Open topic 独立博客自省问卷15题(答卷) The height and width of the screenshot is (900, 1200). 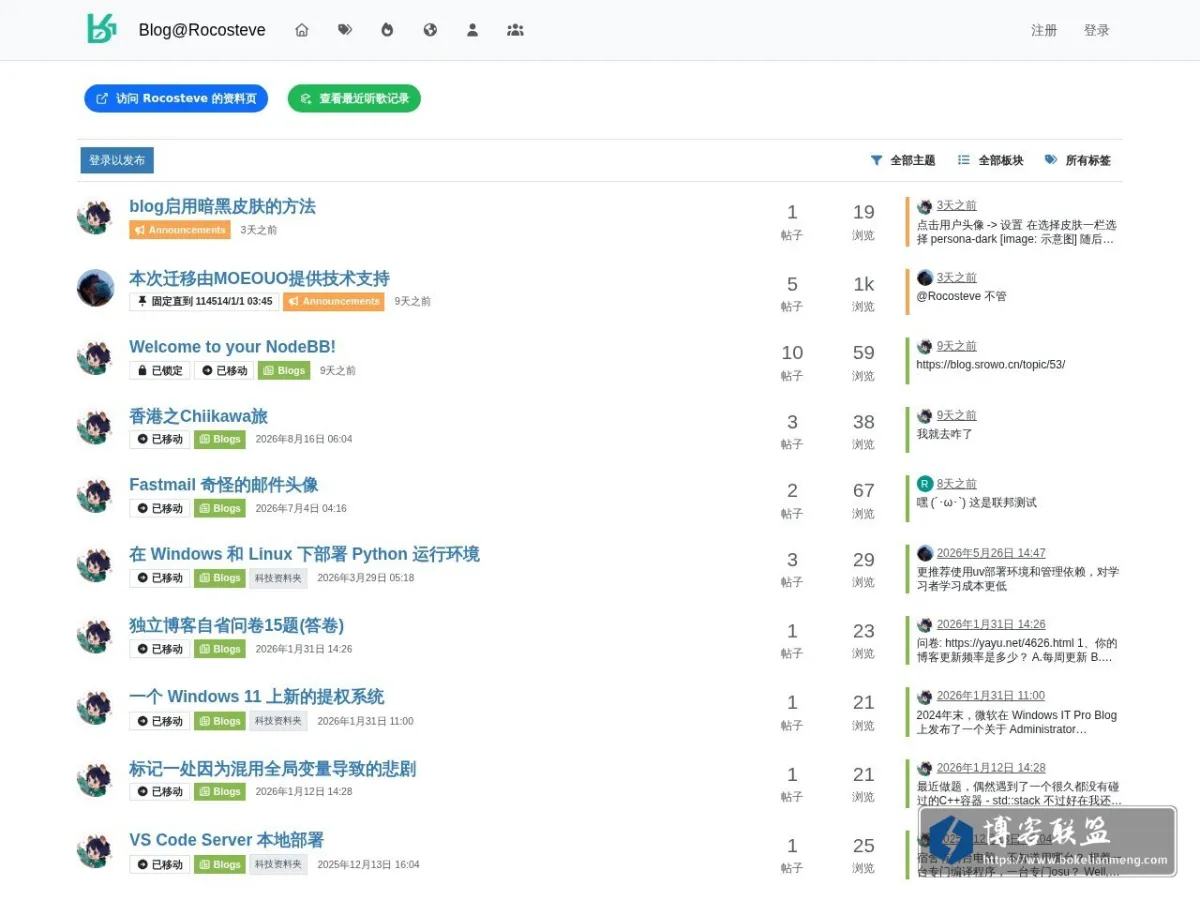[x=236, y=625]
